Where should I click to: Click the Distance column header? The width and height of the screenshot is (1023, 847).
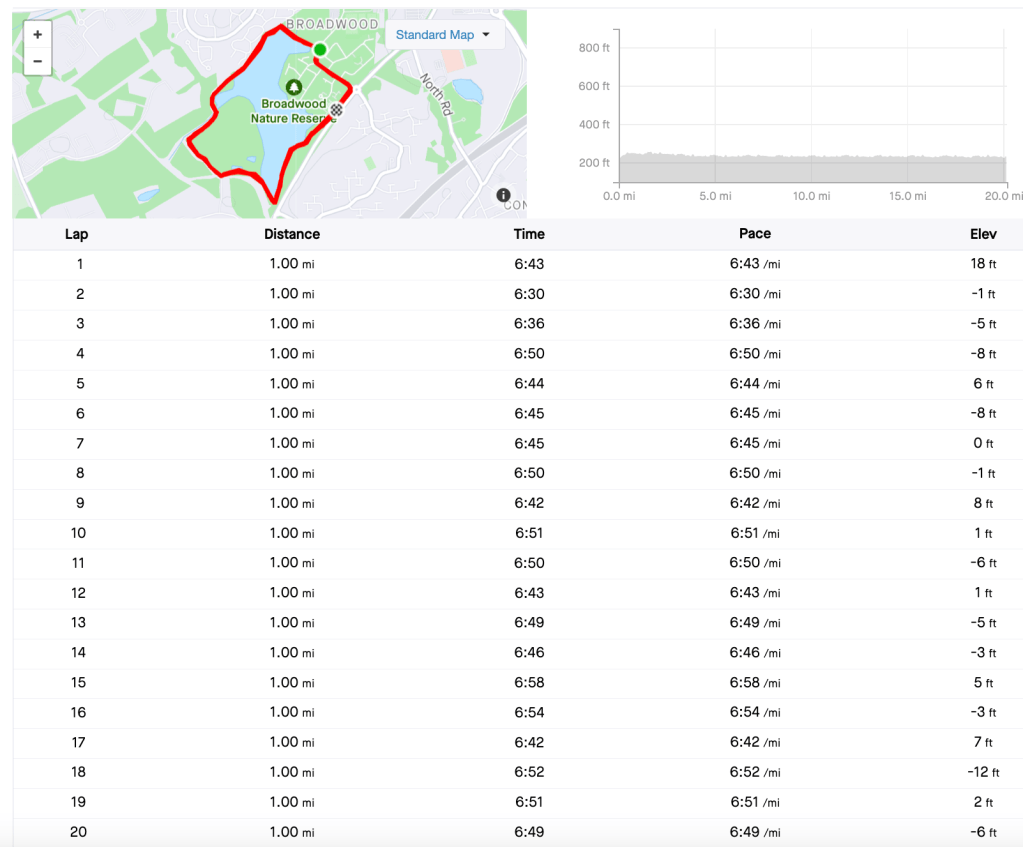point(292,234)
